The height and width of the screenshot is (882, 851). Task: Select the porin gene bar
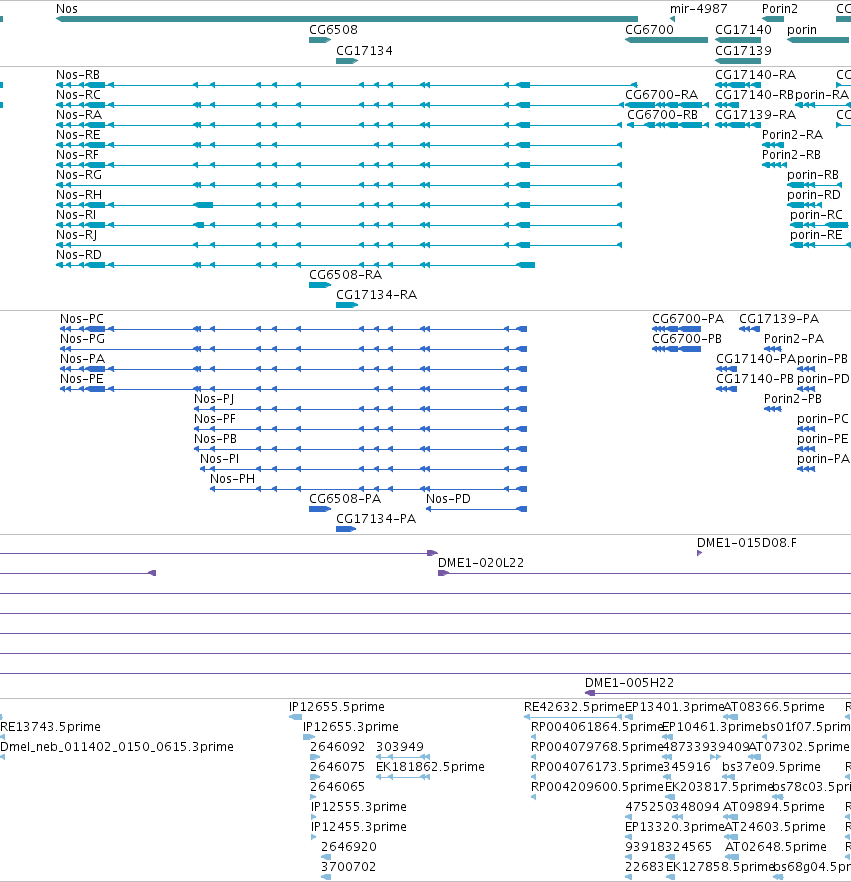(x=818, y=40)
